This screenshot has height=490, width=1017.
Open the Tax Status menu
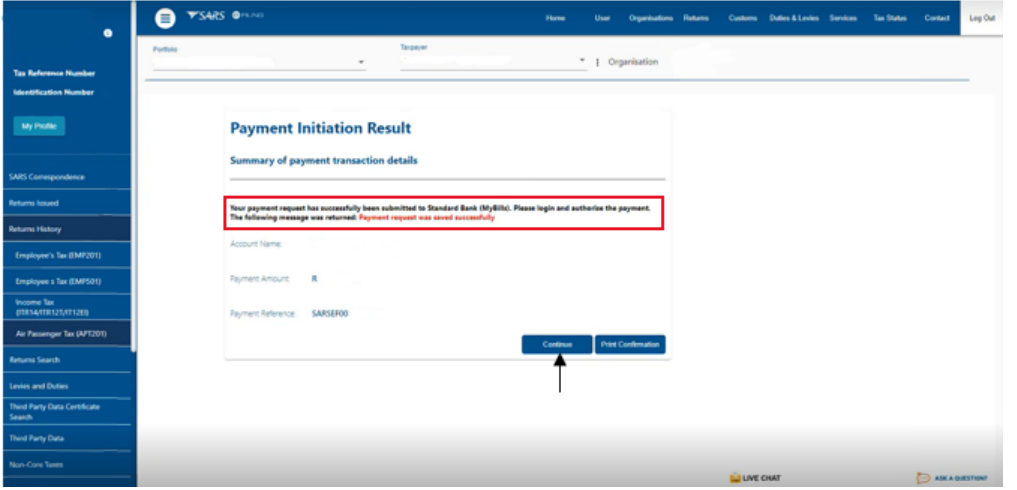[889, 18]
